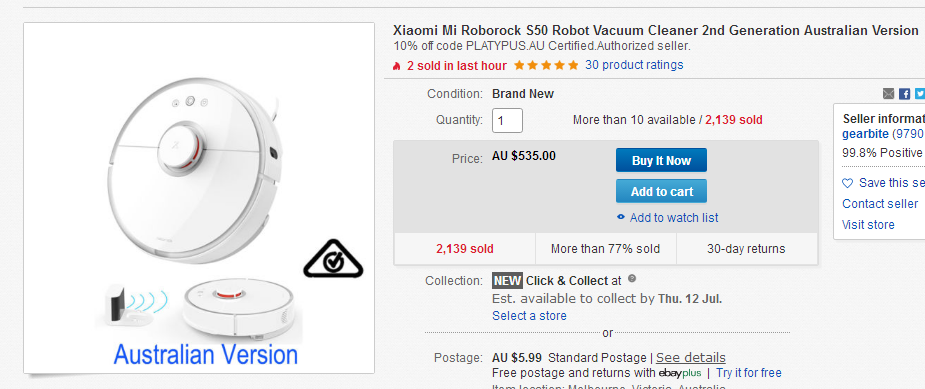Viewport: 925px width, 389px height.
Task: Click the email share icon
Action: point(888,94)
